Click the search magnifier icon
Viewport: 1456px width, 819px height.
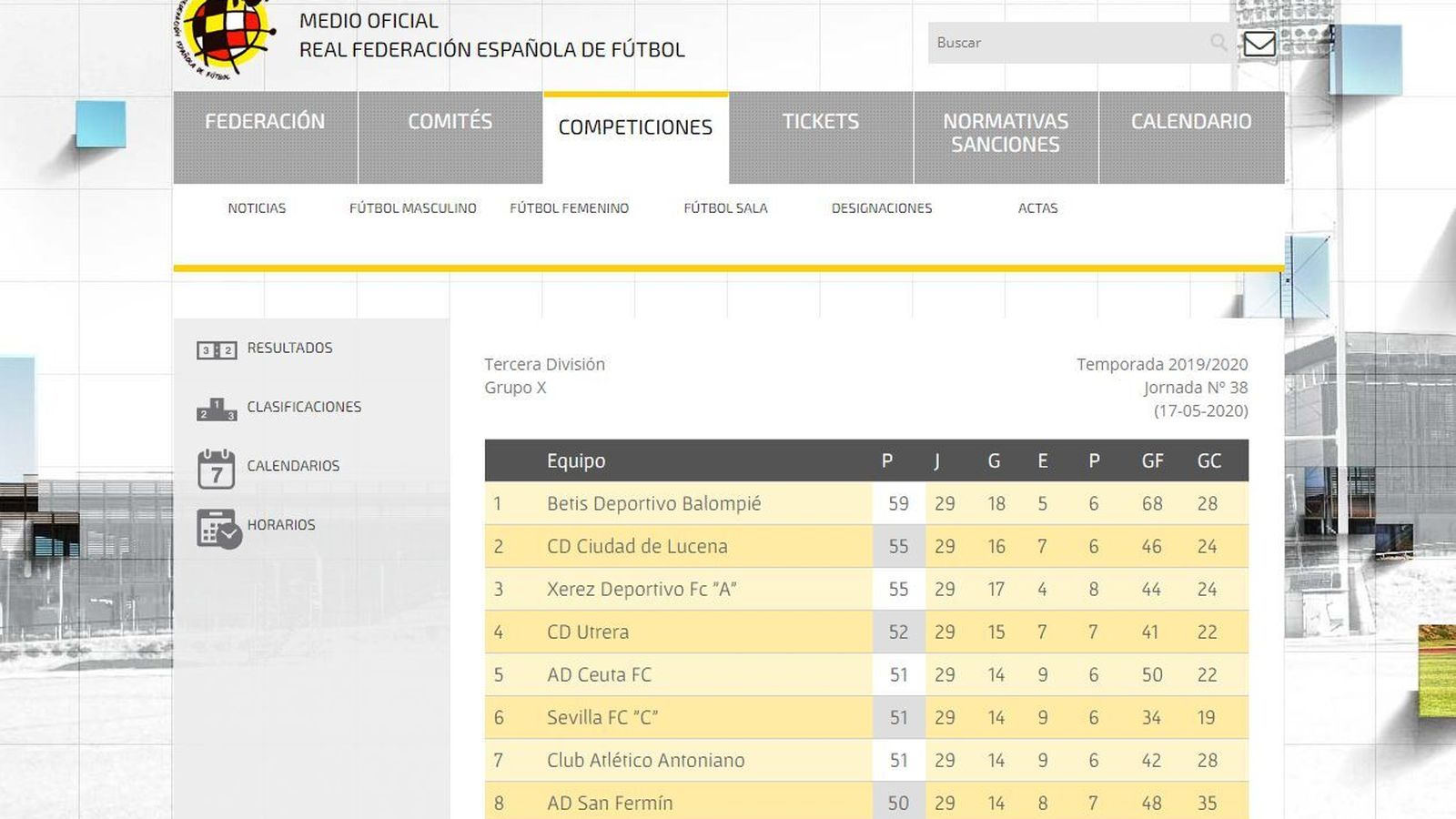[1218, 42]
